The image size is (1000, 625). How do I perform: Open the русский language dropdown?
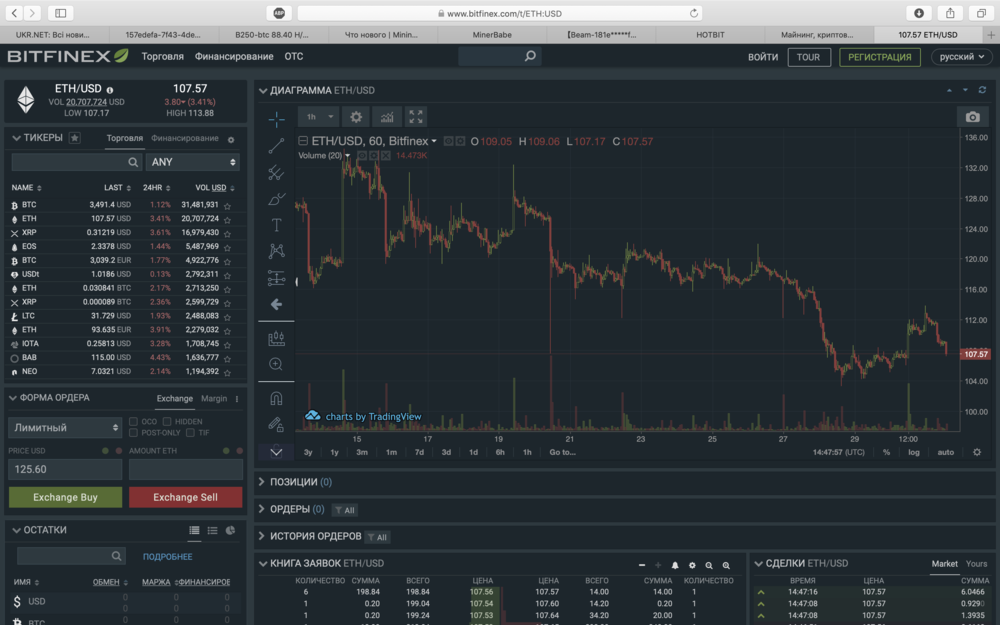click(x=961, y=57)
